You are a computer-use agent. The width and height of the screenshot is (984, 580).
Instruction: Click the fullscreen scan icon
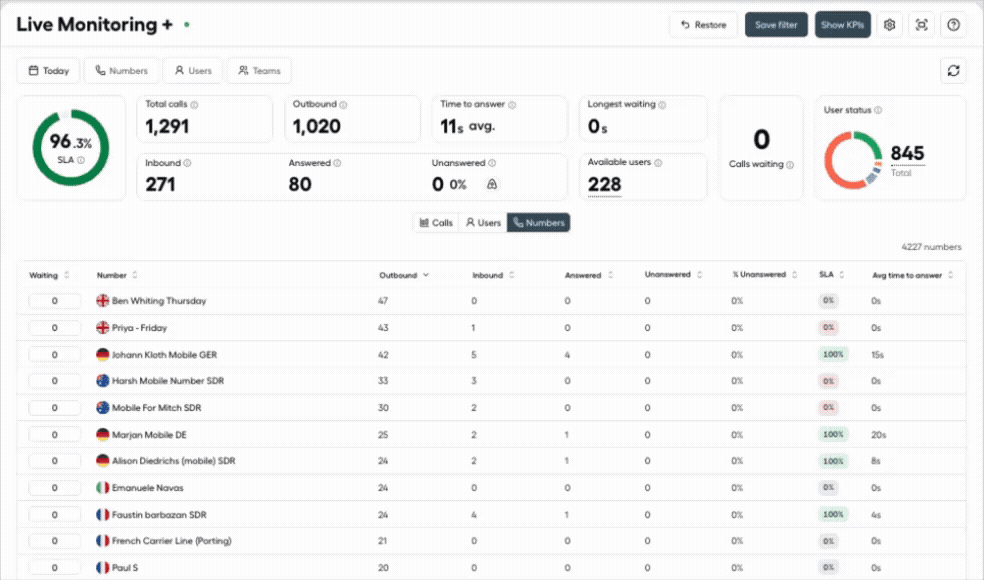pos(921,25)
